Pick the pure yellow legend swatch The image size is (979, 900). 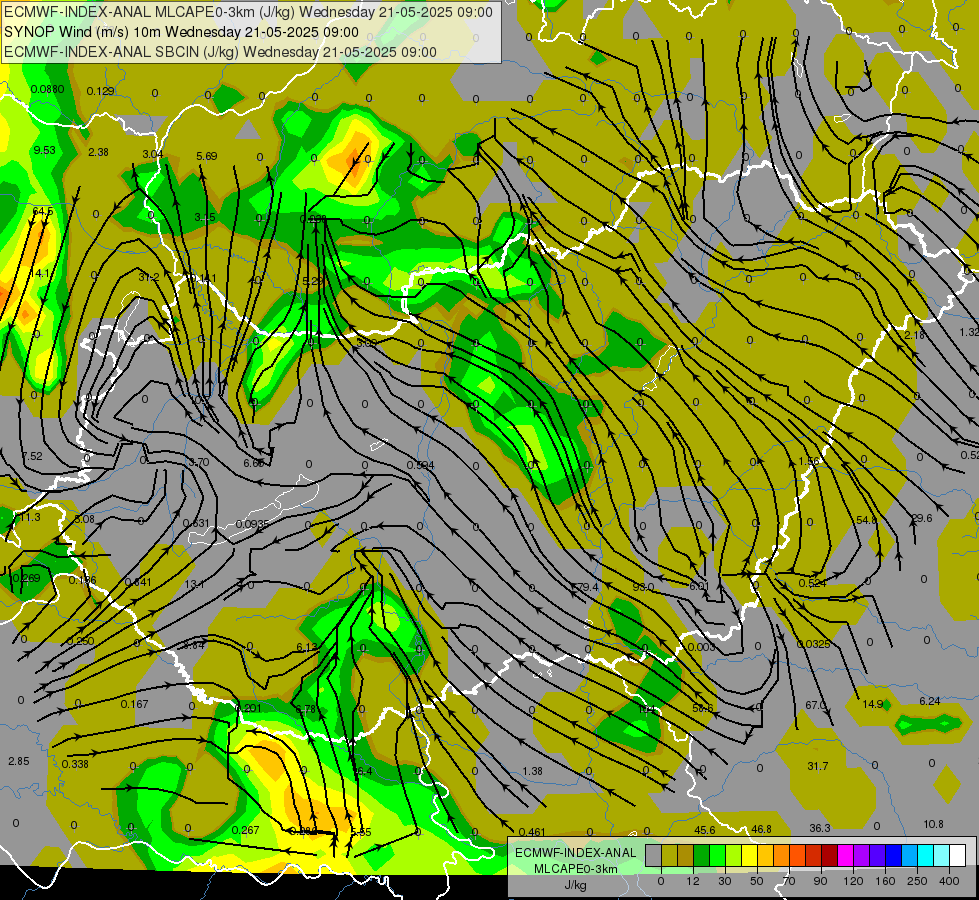coord(750,855)
